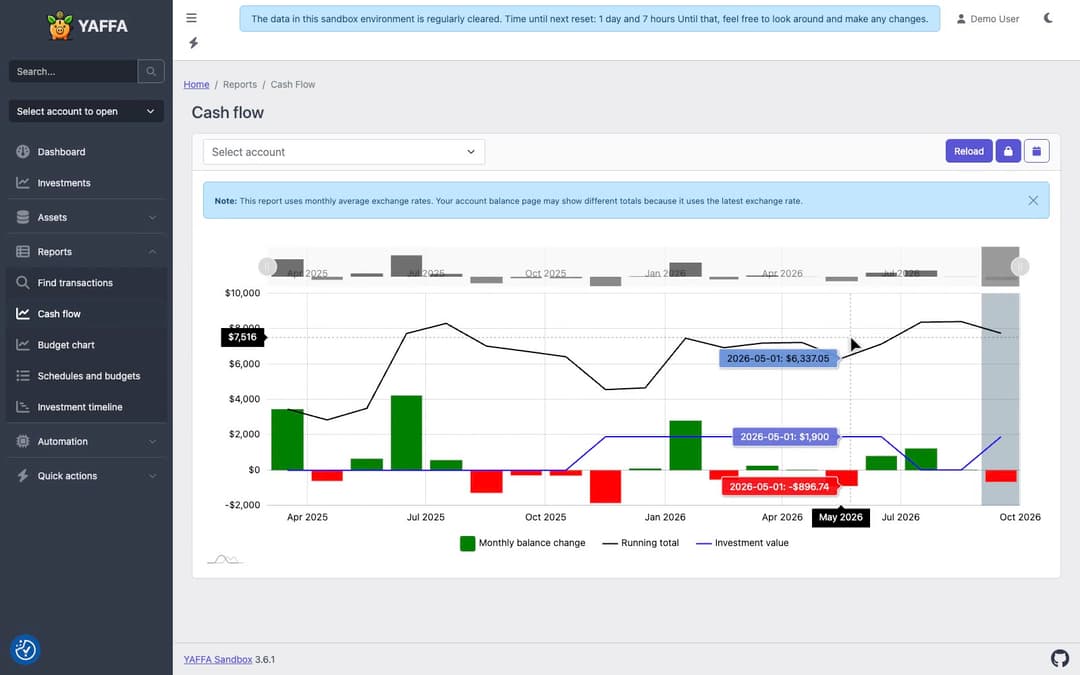This screenshot has width=1080, height=675.
Task: Click the right handle of chart range slider
Action: [1019, 267]
